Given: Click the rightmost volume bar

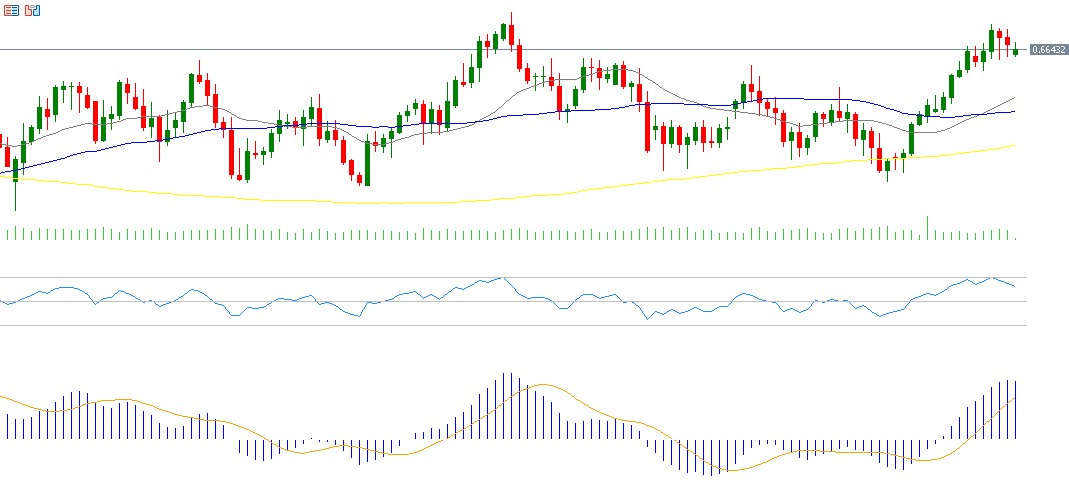Looking at the screenshot, I should tap(1015, 237).
